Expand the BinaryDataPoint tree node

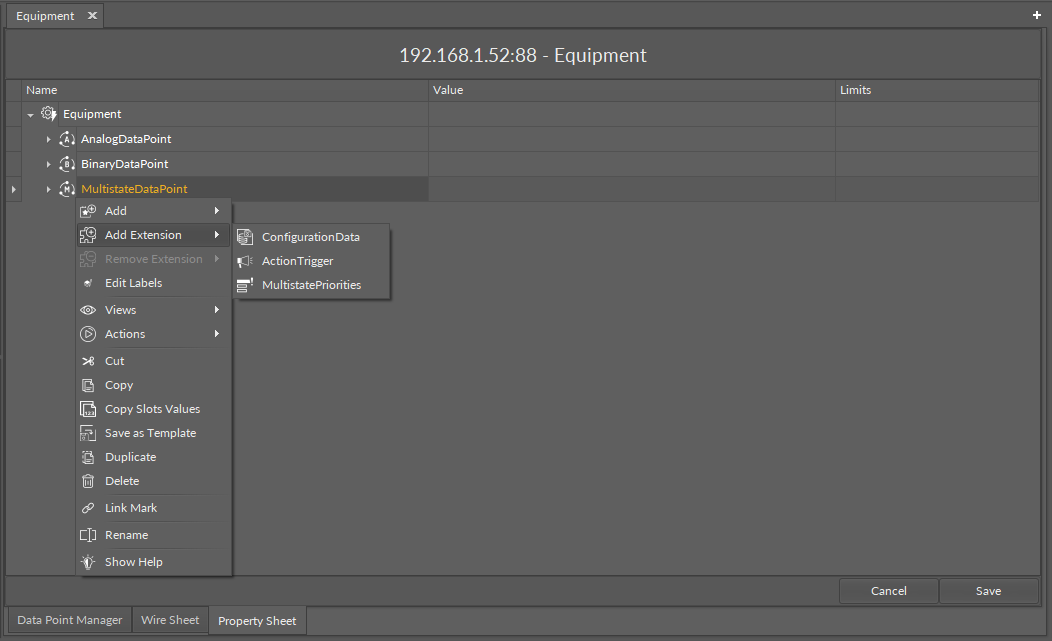(x=48, y=164)
